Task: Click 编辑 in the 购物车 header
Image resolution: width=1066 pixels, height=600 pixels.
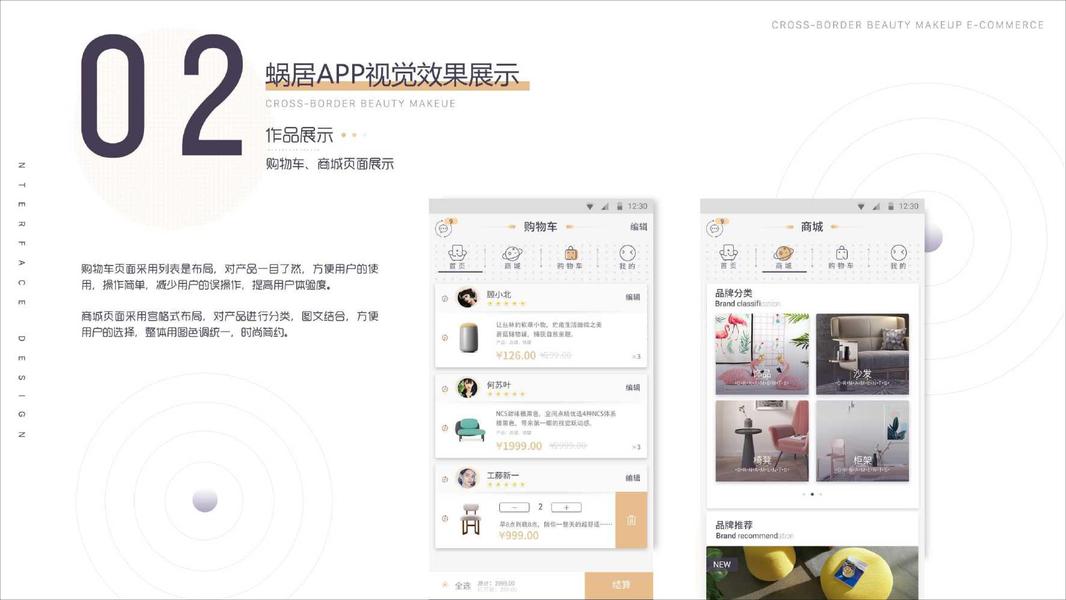Action: coord(638,227)
